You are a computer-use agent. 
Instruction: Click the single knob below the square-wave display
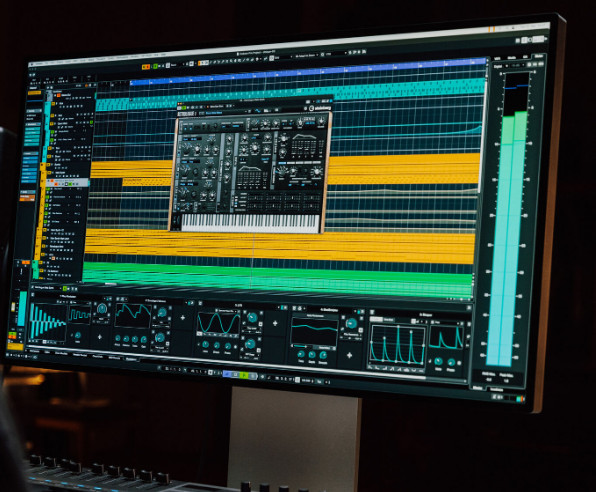point(78,335)
